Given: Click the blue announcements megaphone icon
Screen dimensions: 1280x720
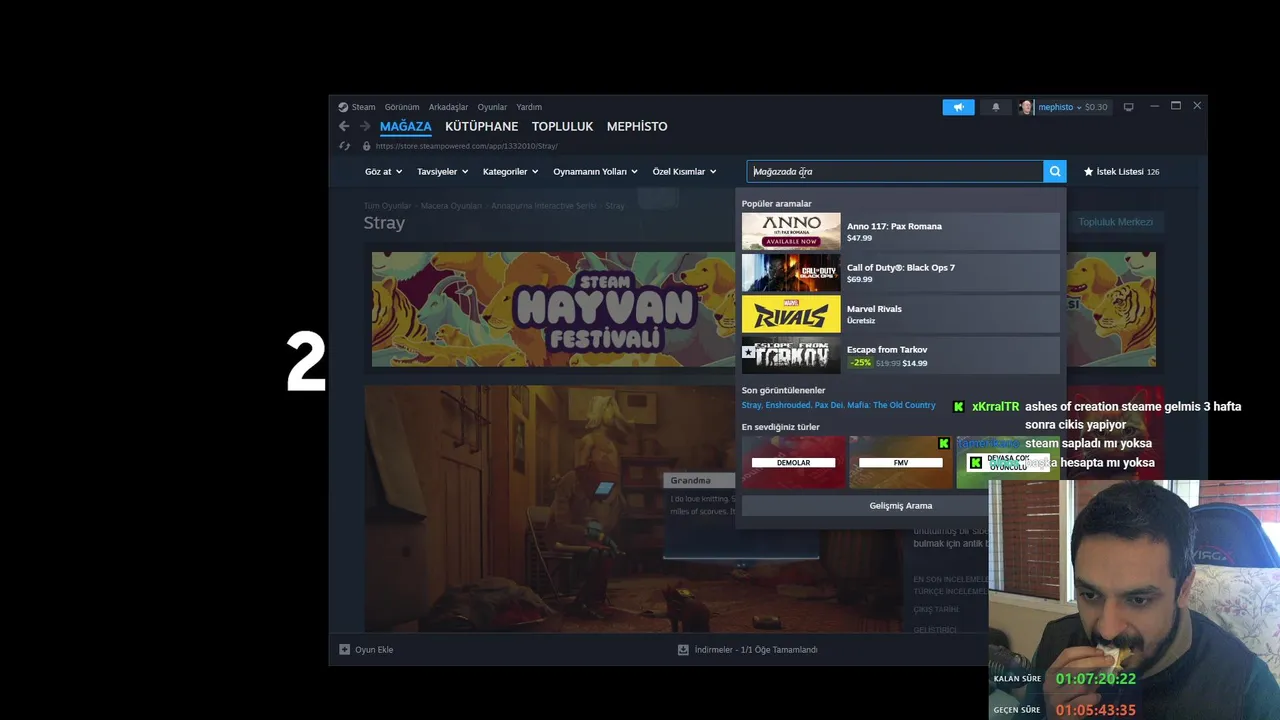Looking at the screenshot, I should coord(958,107).
